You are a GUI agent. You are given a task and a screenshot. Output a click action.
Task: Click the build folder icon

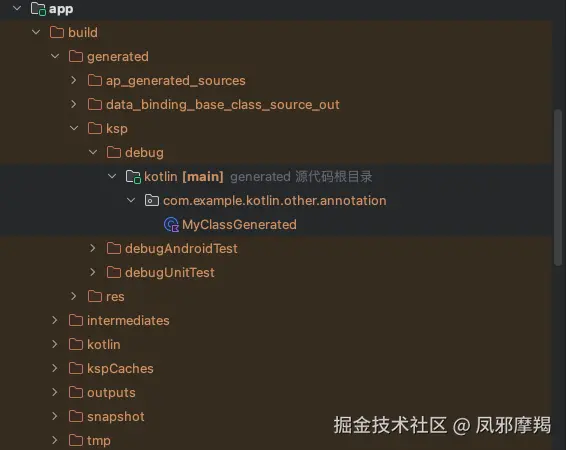pyautogui.click(x=57, y=32)
